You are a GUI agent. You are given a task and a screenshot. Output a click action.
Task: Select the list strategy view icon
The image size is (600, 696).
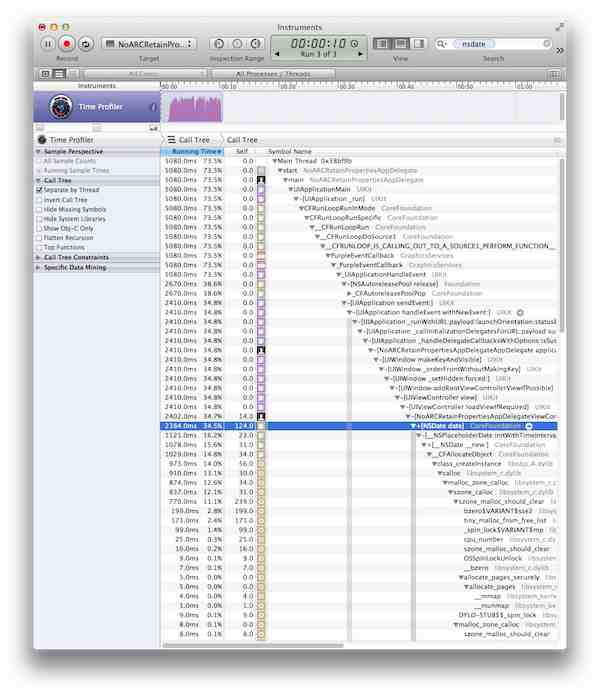(59, 74)
